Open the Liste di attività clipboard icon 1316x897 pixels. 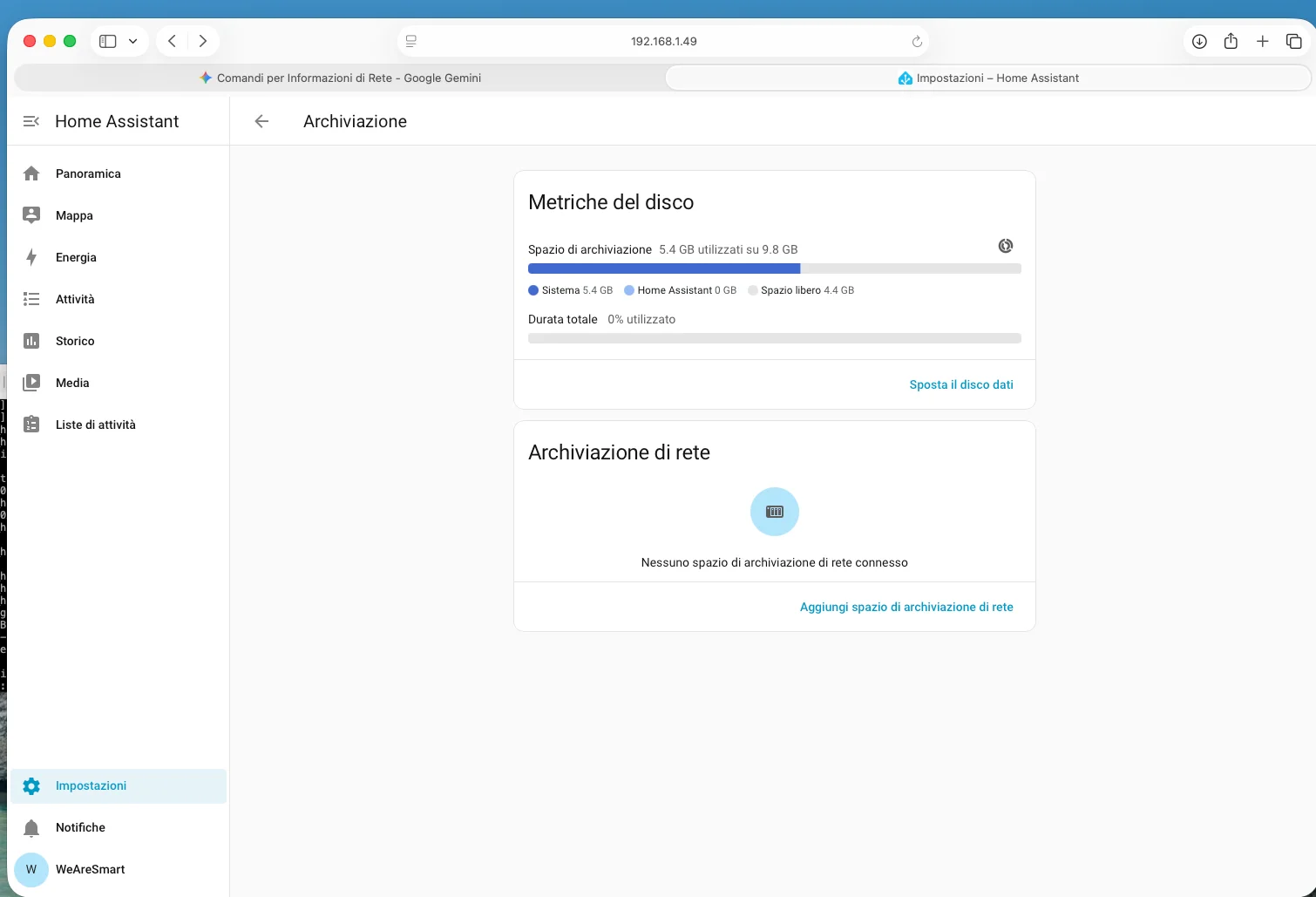point(31,425)
